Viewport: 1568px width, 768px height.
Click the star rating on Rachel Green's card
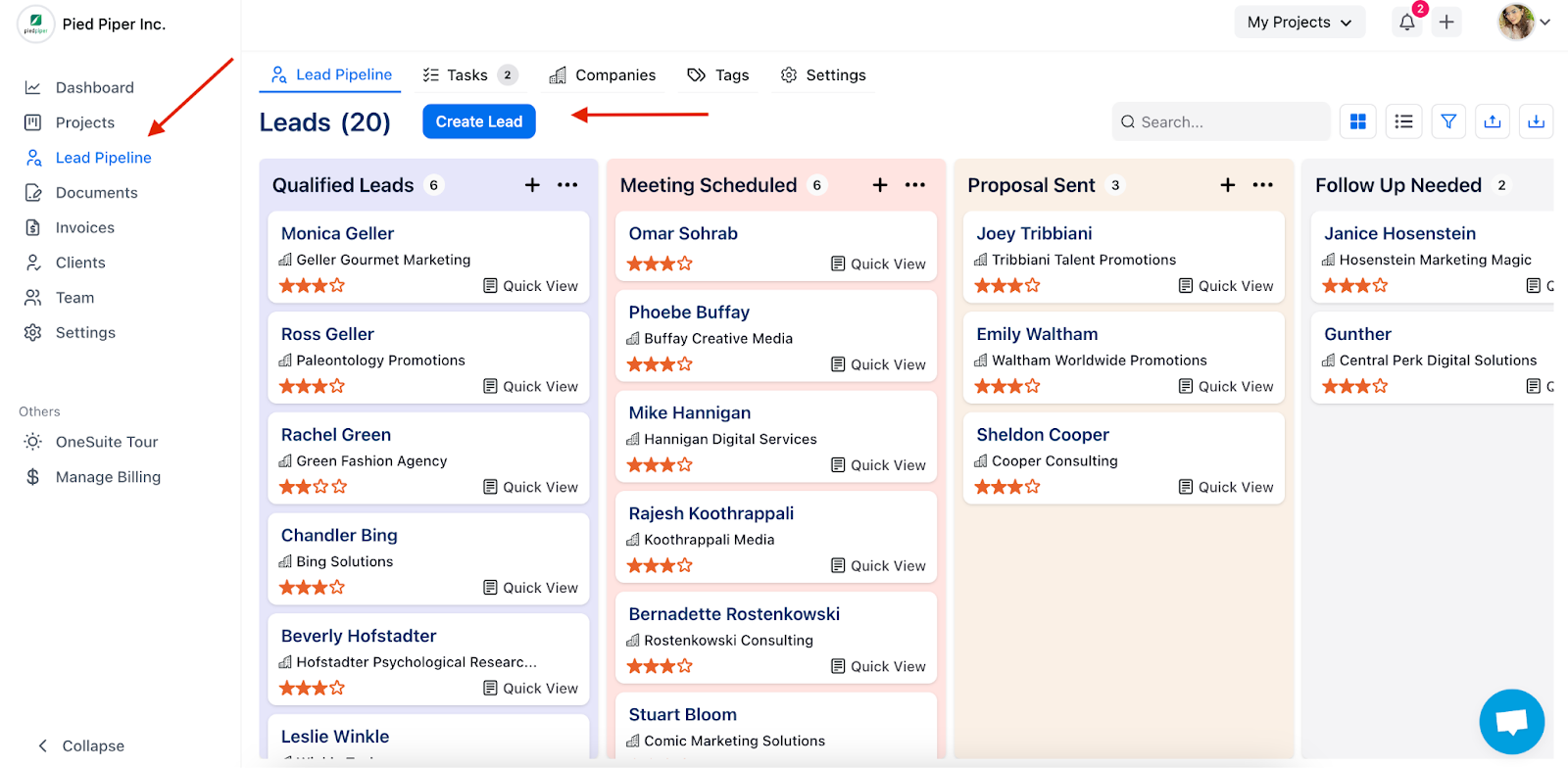tap(313, 487)
